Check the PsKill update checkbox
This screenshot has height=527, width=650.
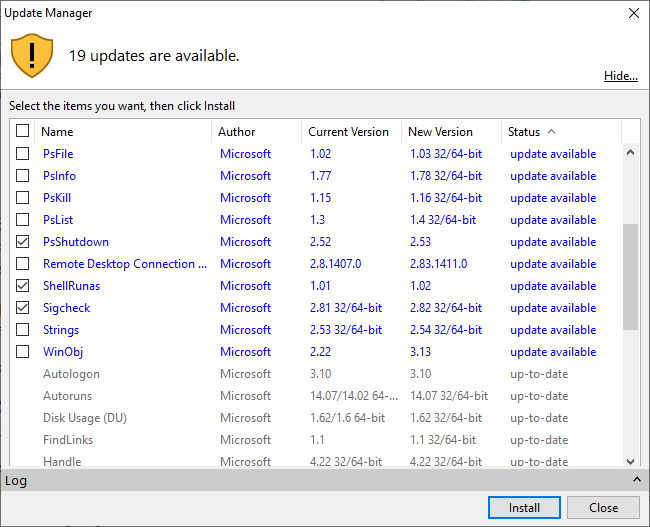click(x=22, y=197)
